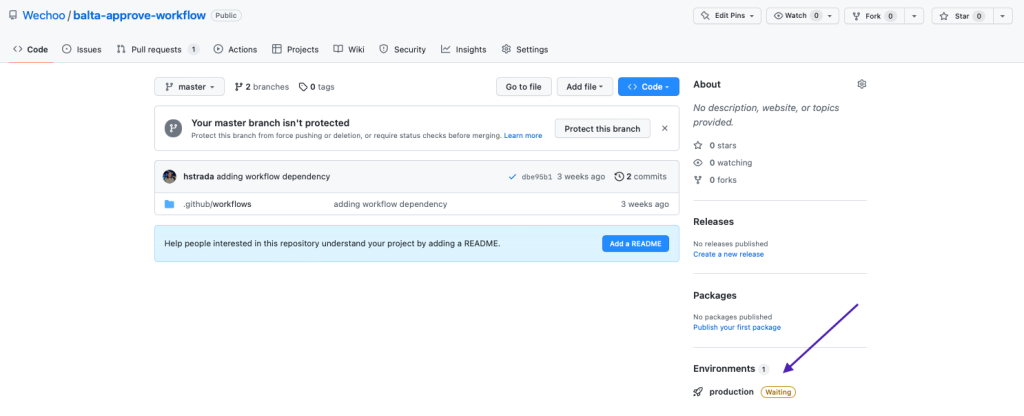The height and width of the screenshot is (416, 1024).
Task: Click the rocket icon beside production
Action: pyautogui.click(x=698, y=392)
